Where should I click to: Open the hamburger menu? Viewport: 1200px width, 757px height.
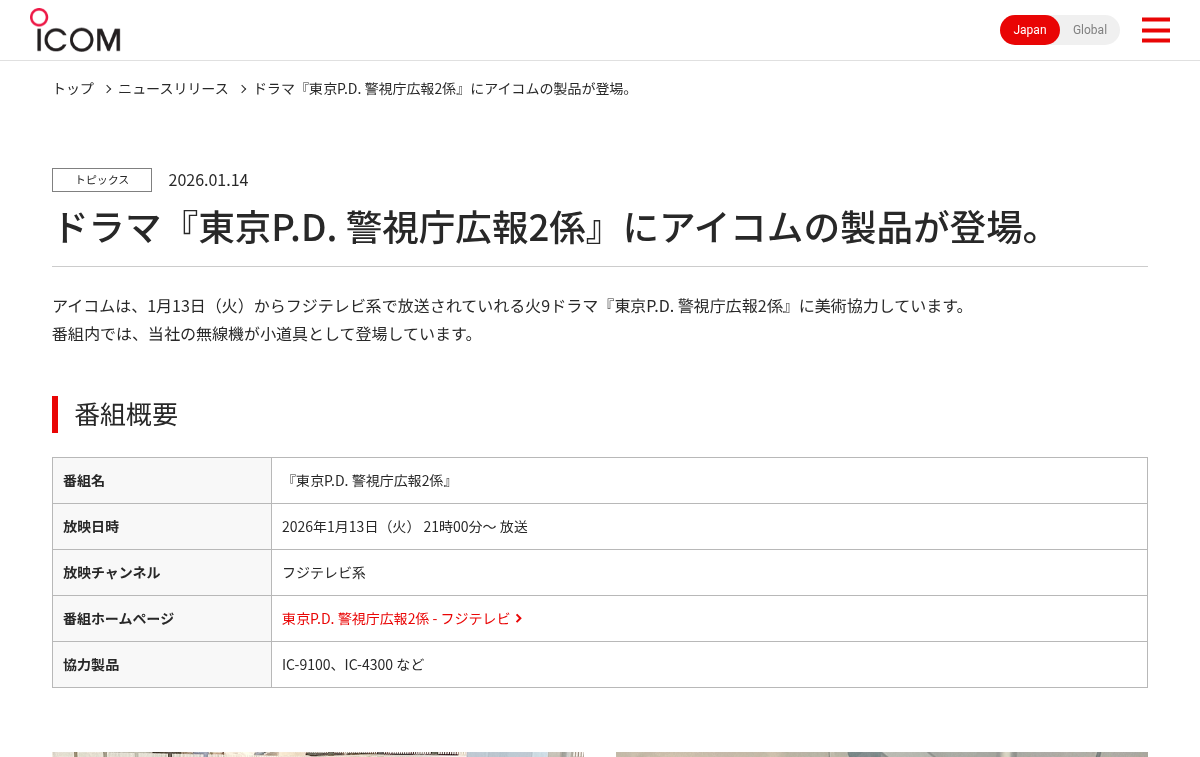1155,30
